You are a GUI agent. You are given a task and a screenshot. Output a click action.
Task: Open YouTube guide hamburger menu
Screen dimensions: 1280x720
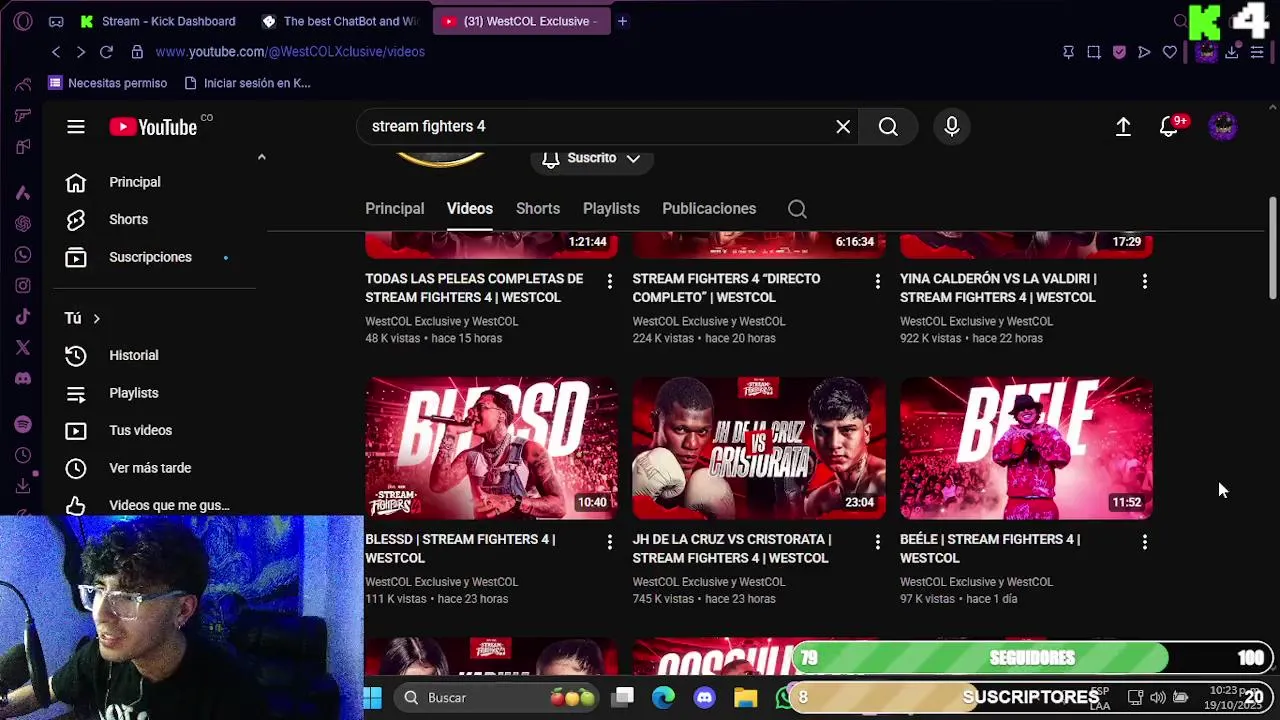pos(76,126)
